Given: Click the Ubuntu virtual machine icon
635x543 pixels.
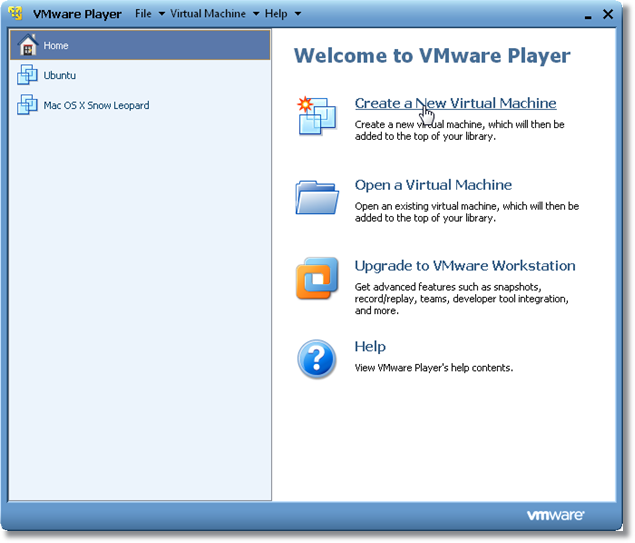Looking at the screenshot, I should coord(27,75).
